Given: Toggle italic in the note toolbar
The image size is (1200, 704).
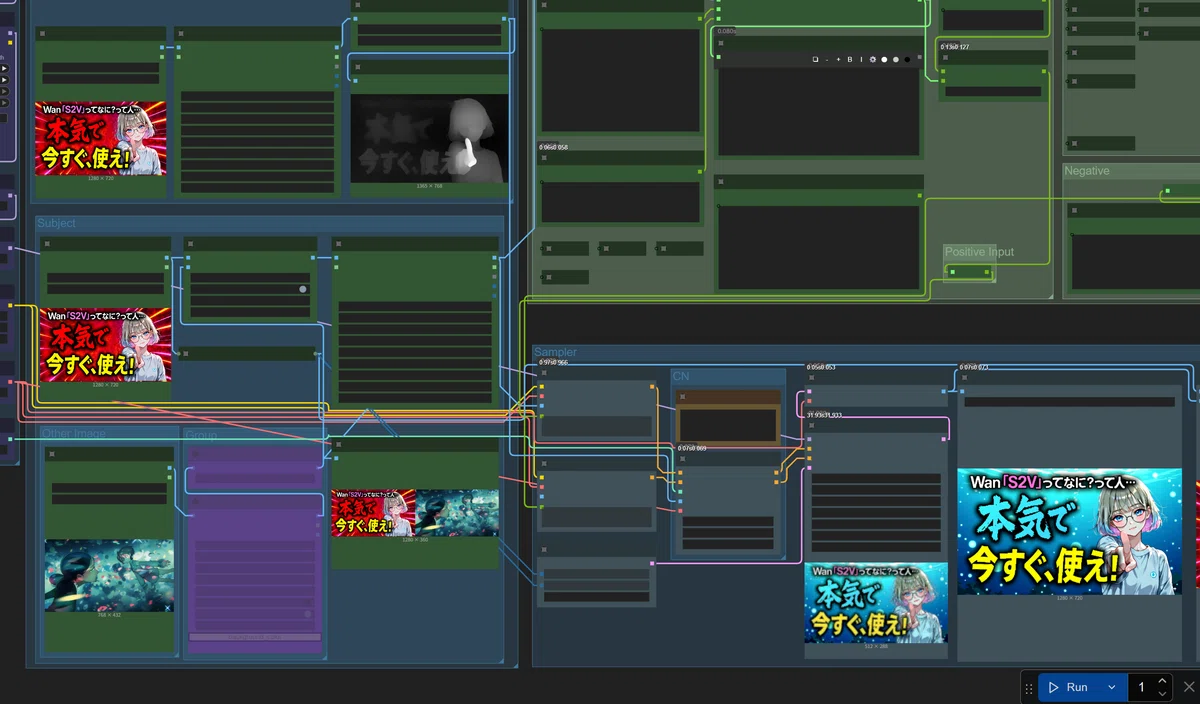Looking at the screenshot, I should [861, 60].
